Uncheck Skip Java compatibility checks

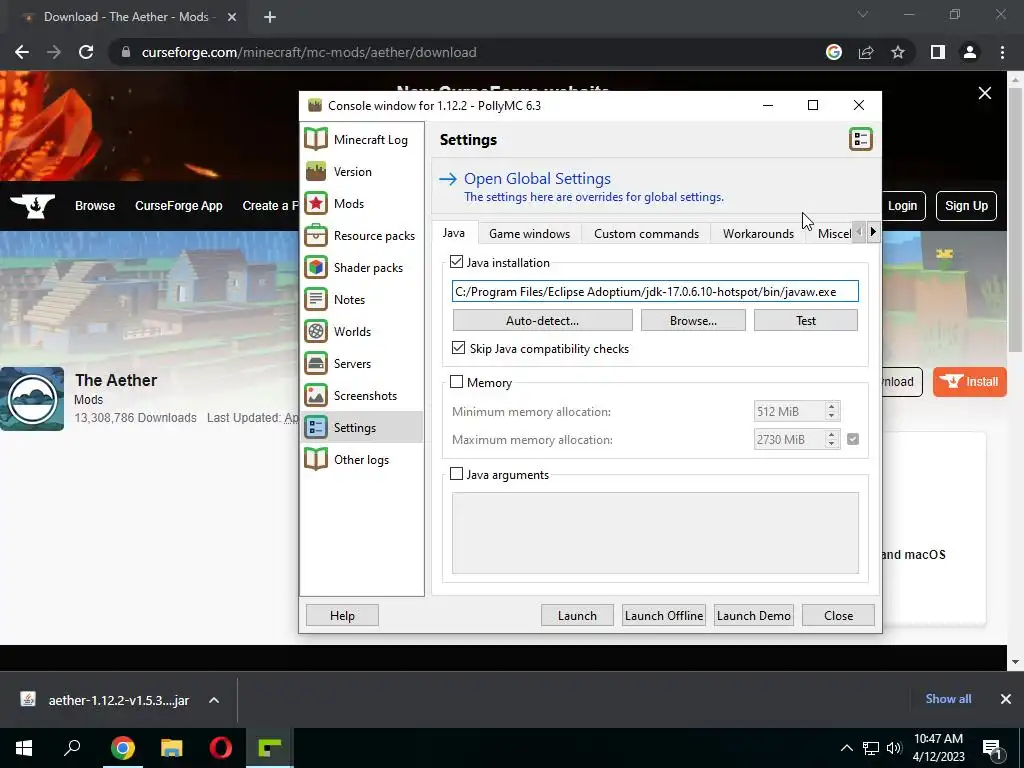[458, 348]
